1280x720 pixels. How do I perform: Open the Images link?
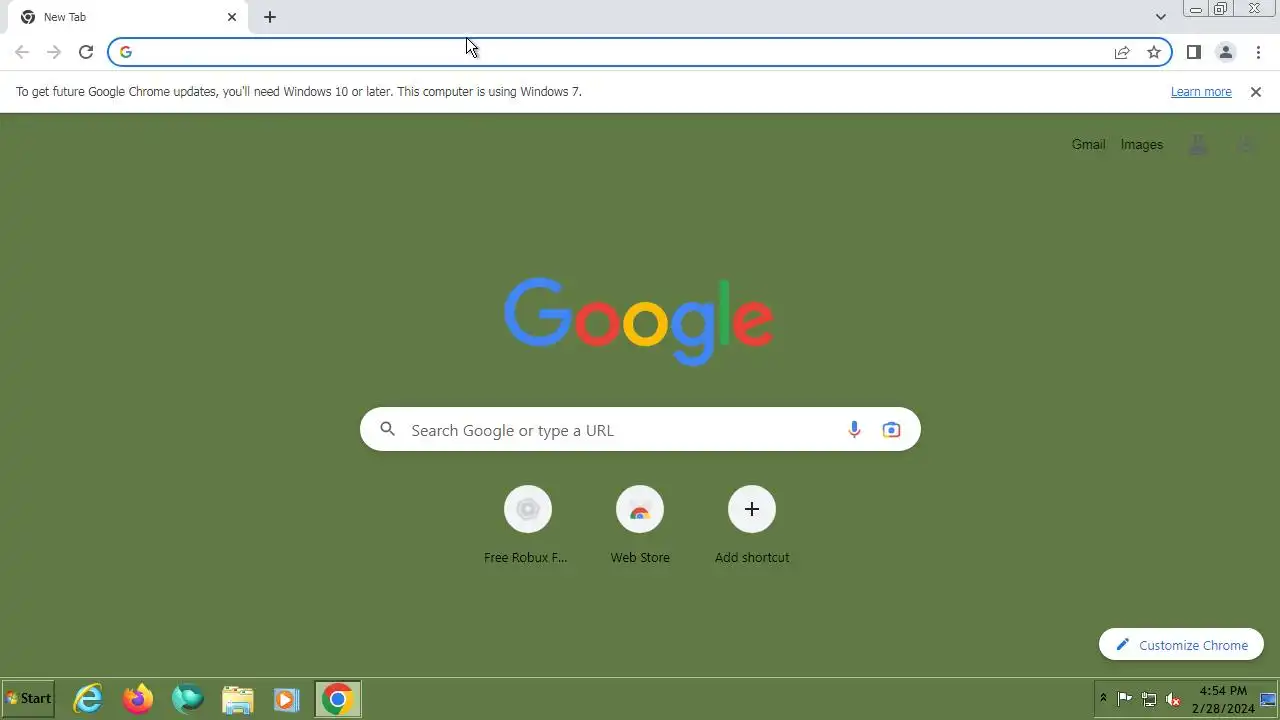point(1142,145)
